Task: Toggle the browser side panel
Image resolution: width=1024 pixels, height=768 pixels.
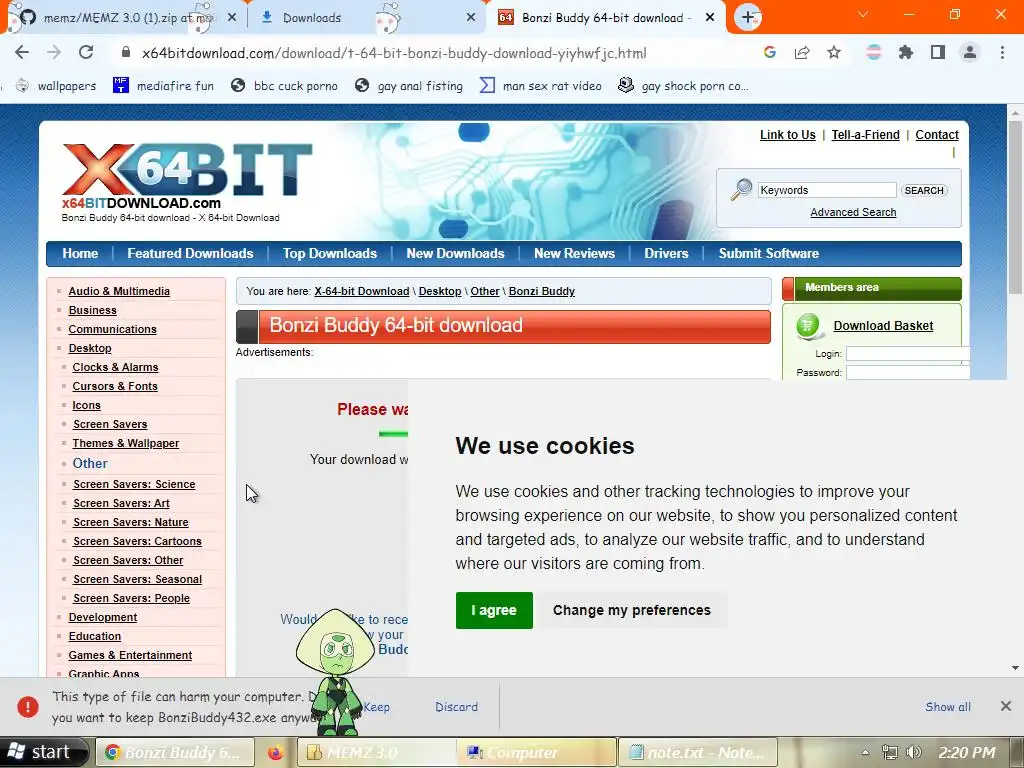Action: pyautogui.click(x=938, y=53)
